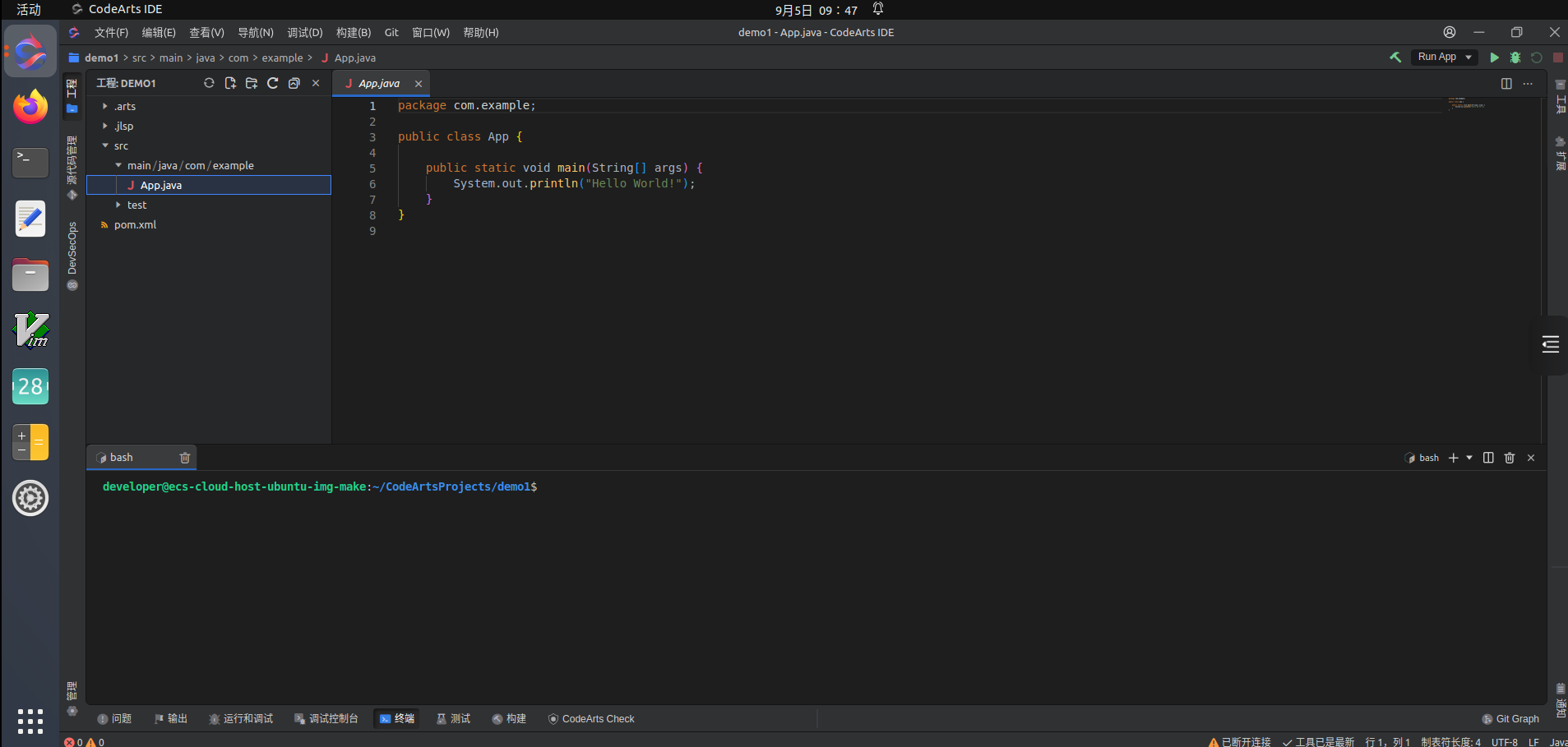Click Git Graph in the bottom bar
This screenshot has width=1568, height=747.
coord(1510,719)
